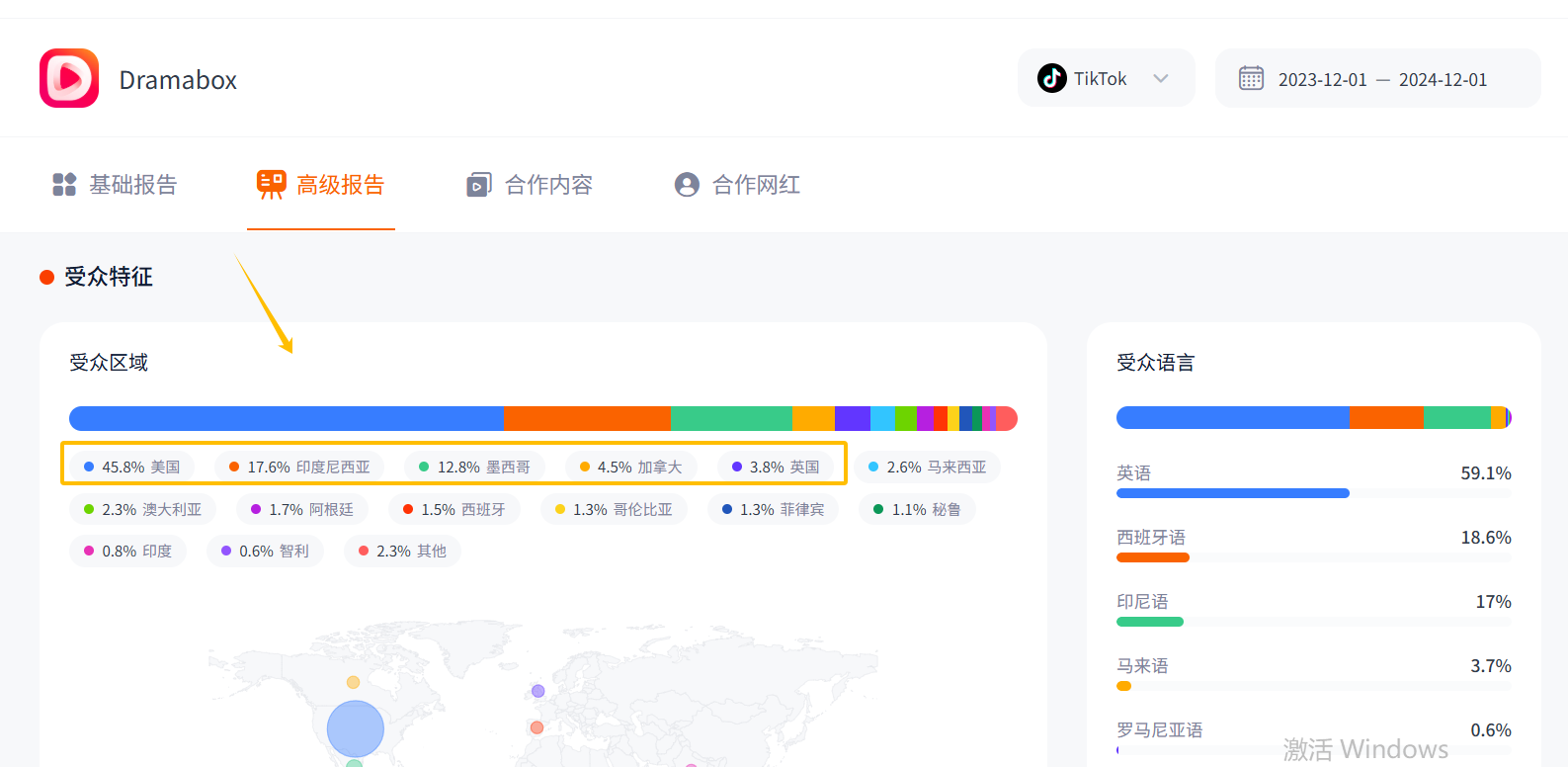Toggle the 45.8% 美国 legend item
This screenshot has width=1568, height=767.
click(x=131, y=467)
